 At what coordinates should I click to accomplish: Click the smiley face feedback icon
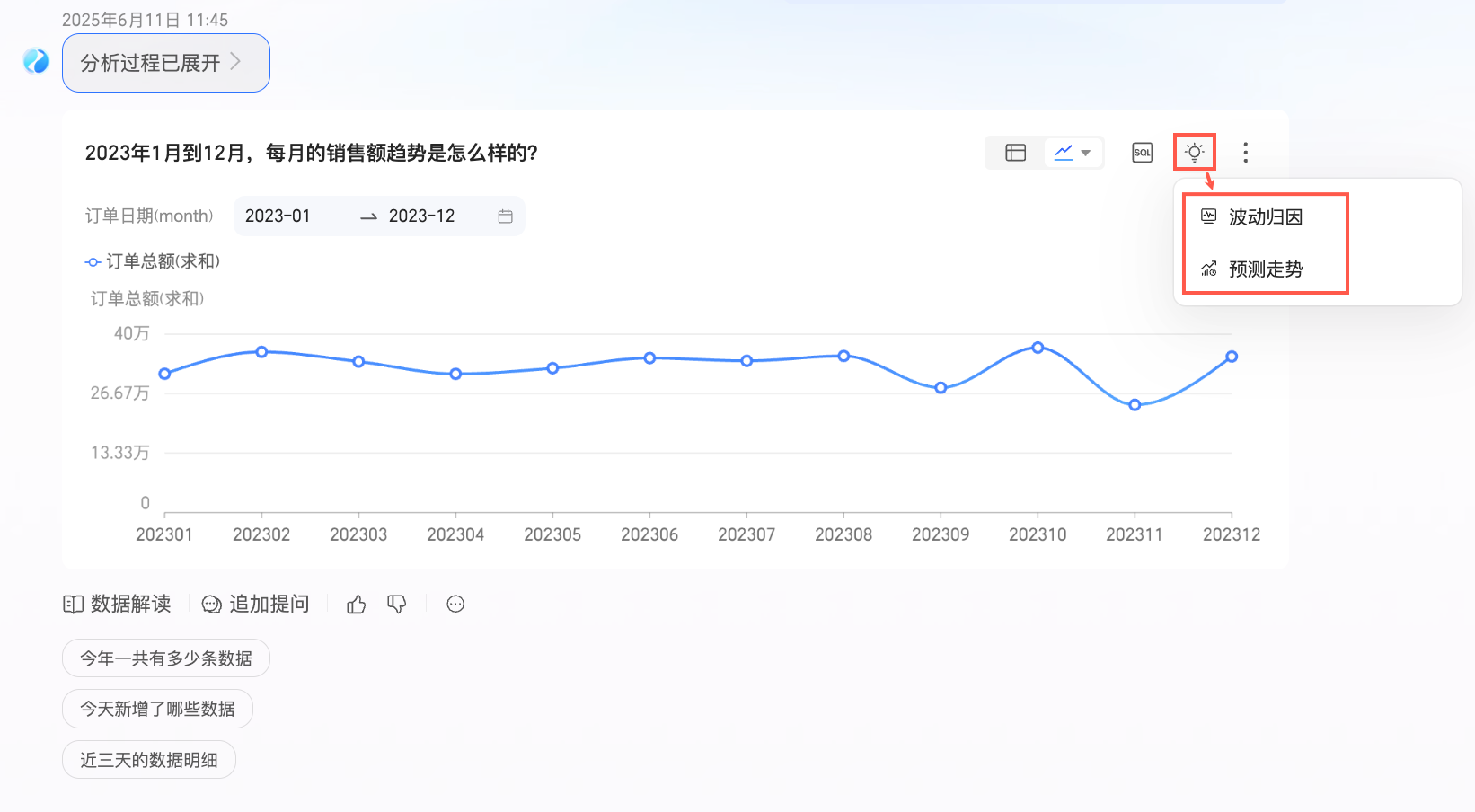pyautogui.click(x=455, y=605)
